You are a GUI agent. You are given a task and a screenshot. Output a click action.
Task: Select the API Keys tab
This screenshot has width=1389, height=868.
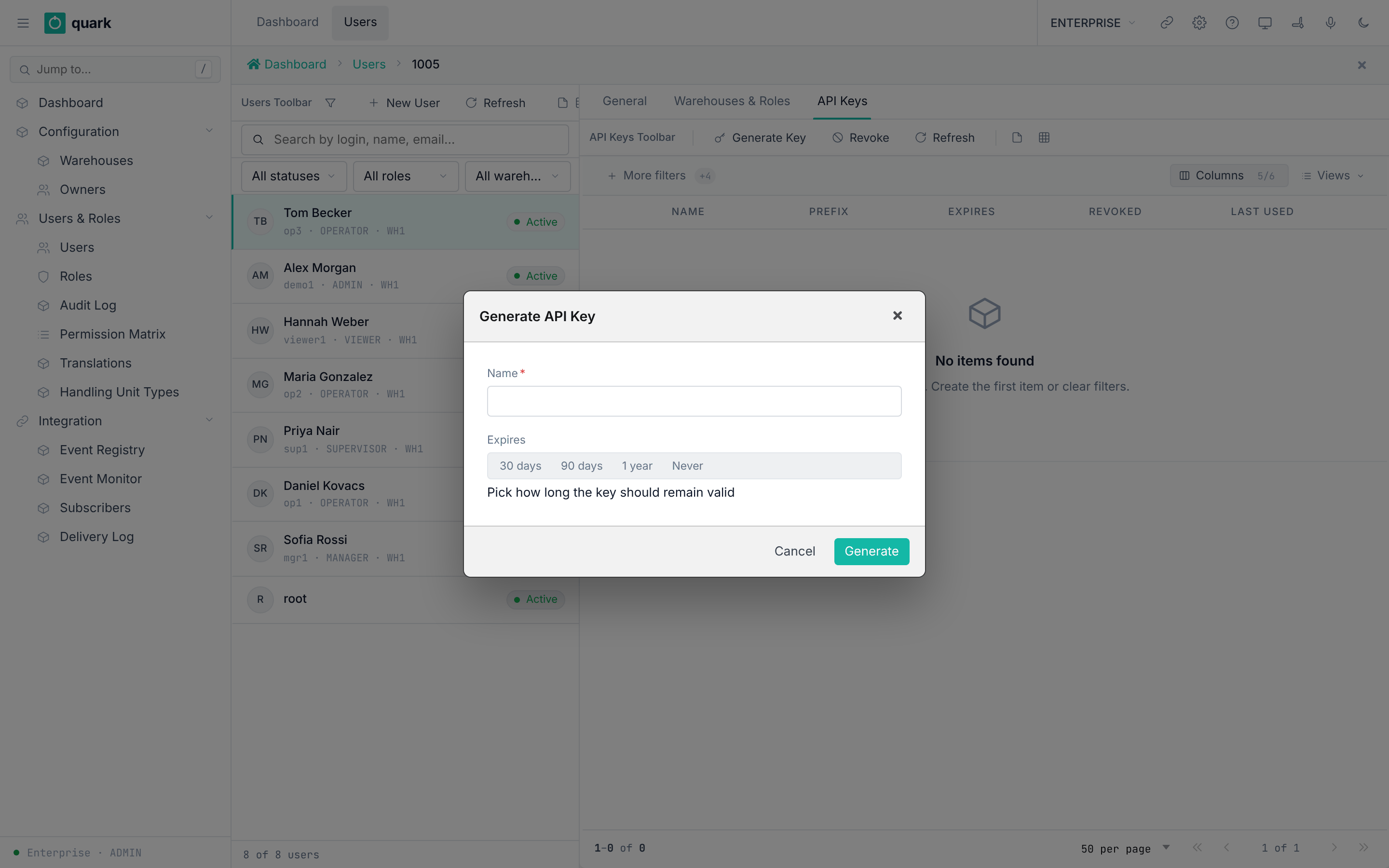842,101
